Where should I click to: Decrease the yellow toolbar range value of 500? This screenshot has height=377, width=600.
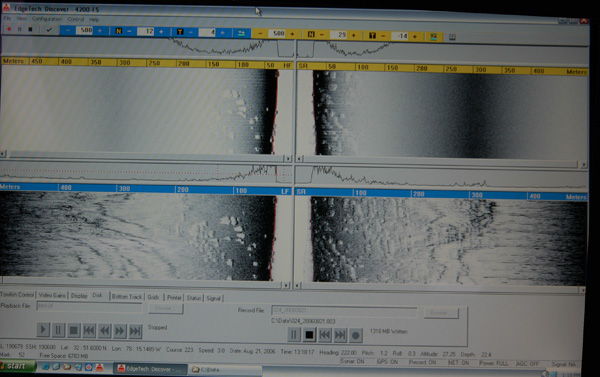pyautogui.click(x=261, y=34)
